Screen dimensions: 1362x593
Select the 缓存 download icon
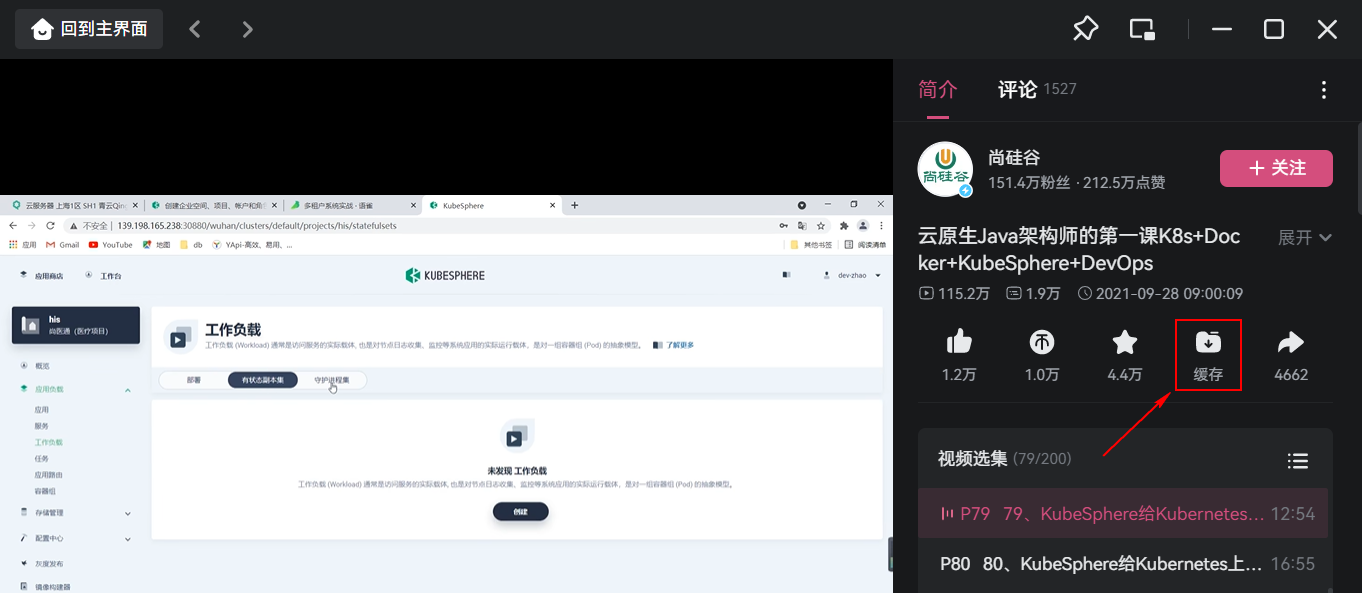click(x=1208, y=344)
